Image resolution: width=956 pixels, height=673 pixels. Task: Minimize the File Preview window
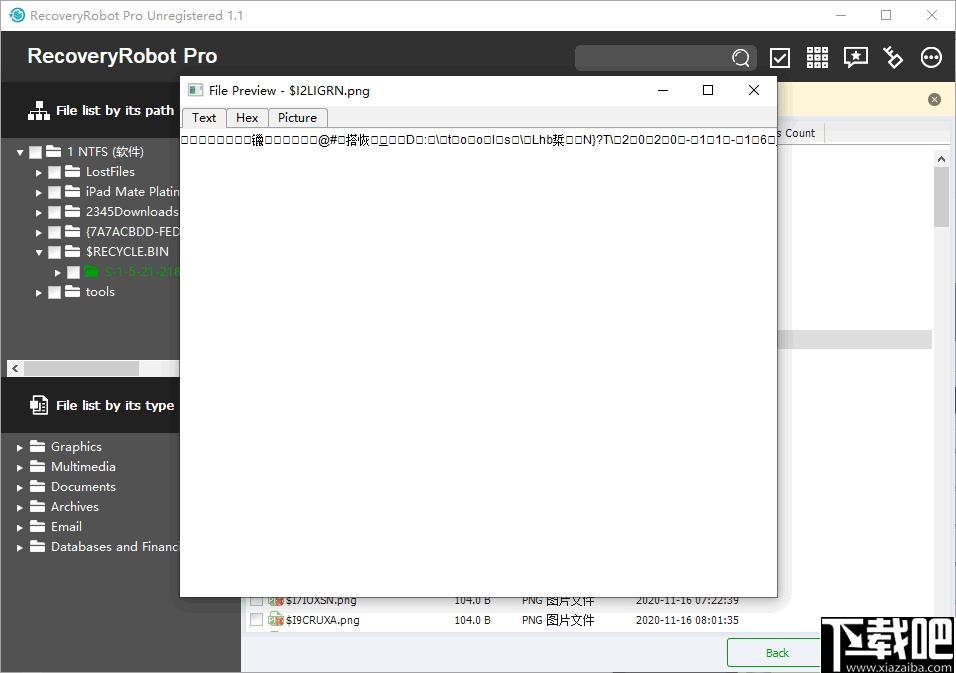pyautogui.click(x=663, y=90)
